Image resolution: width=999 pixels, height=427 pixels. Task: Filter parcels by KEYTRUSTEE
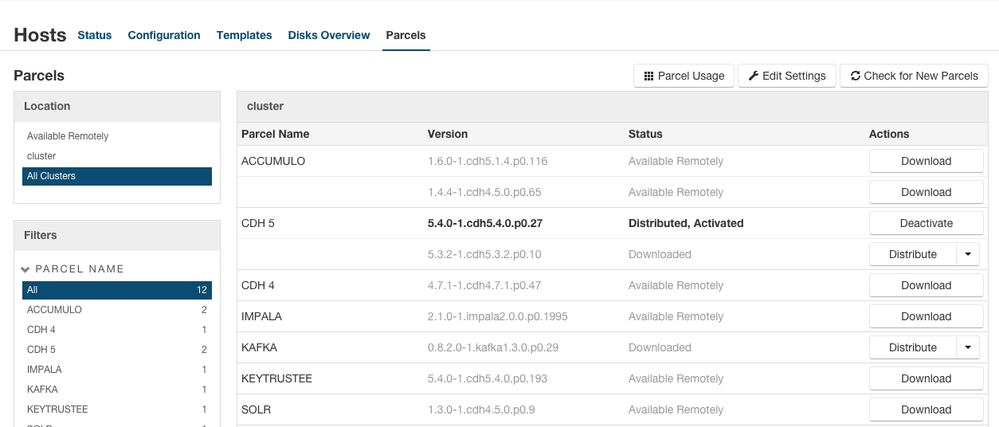point(117,409)
